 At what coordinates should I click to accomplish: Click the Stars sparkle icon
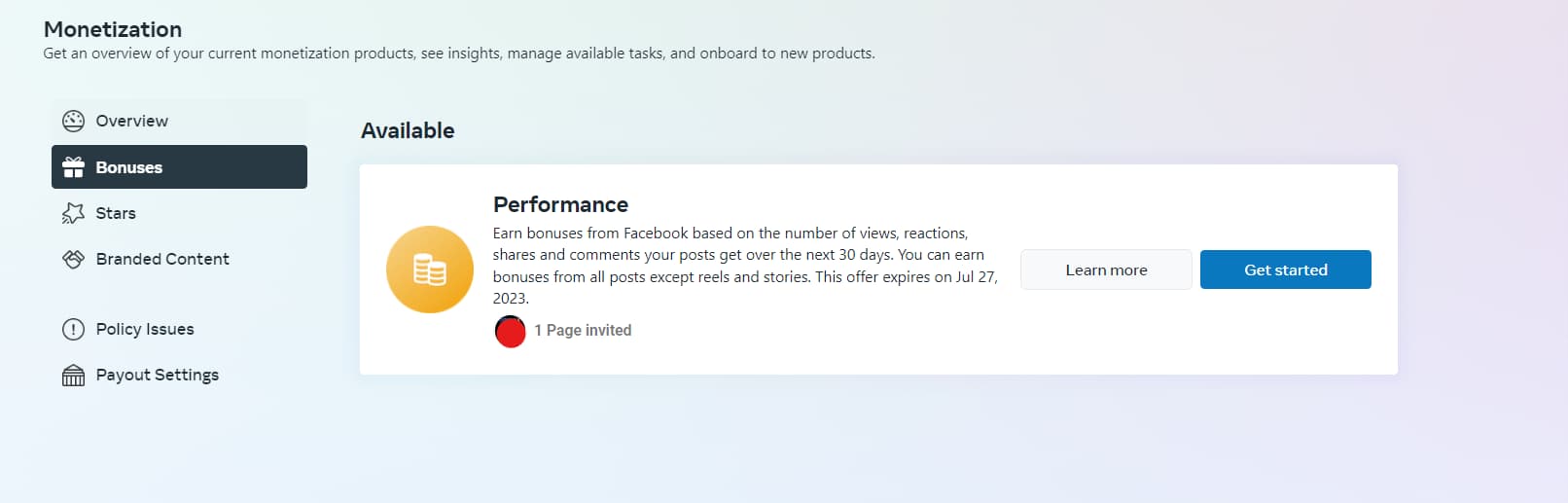point(73,213)
